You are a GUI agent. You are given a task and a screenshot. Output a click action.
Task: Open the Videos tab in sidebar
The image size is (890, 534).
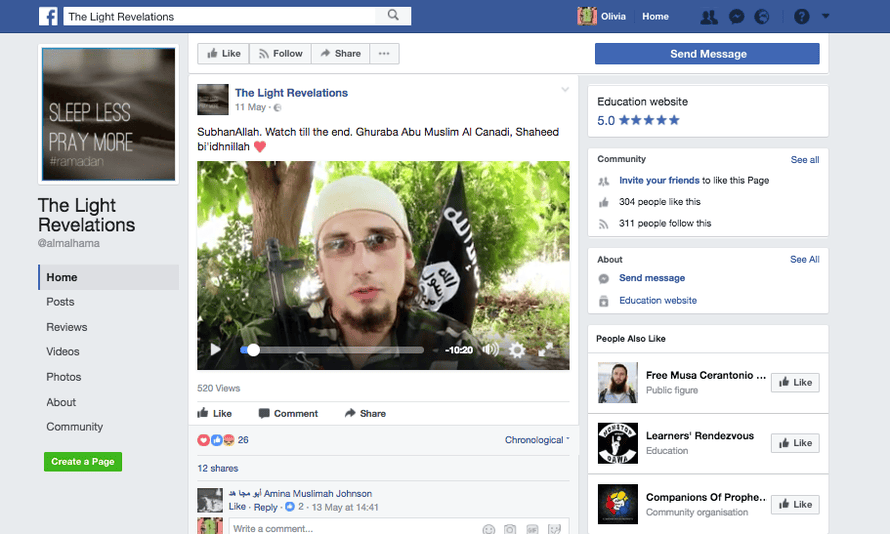(62, 351)
